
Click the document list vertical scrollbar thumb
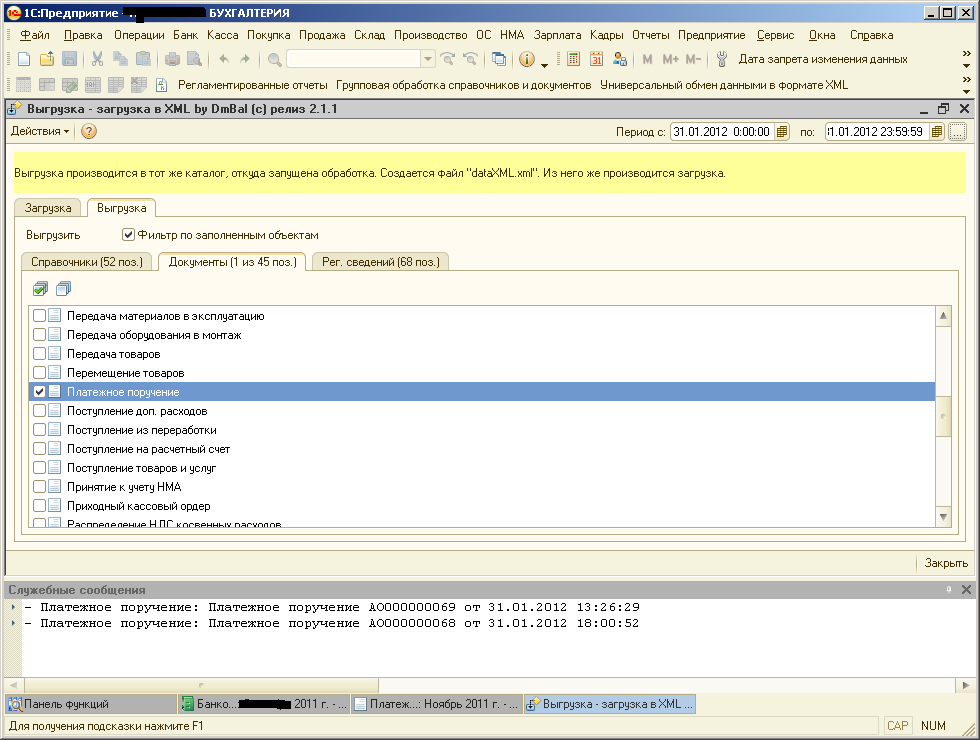[943, 416]
